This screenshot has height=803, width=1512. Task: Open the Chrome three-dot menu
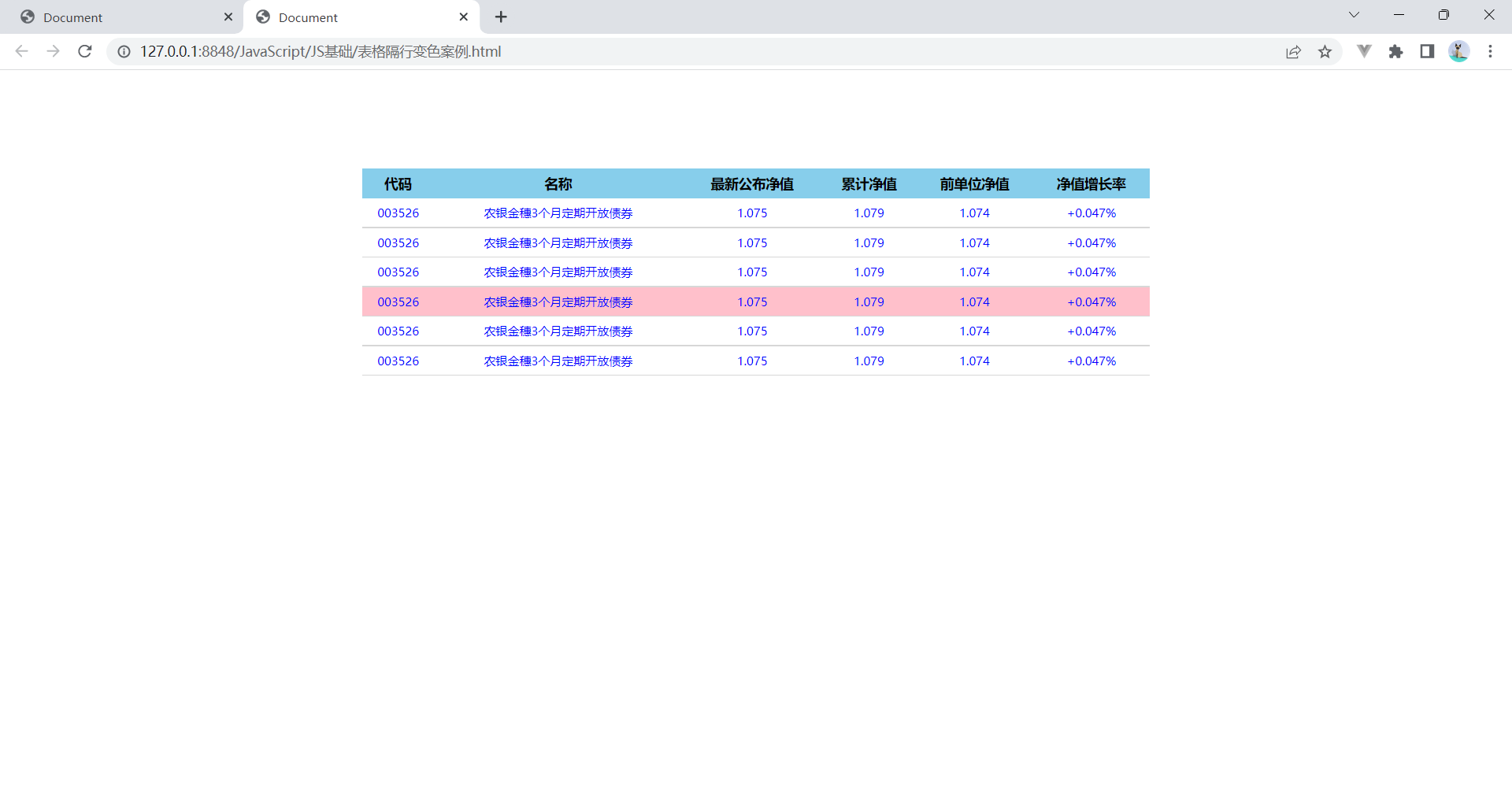tap(1490, 51)
